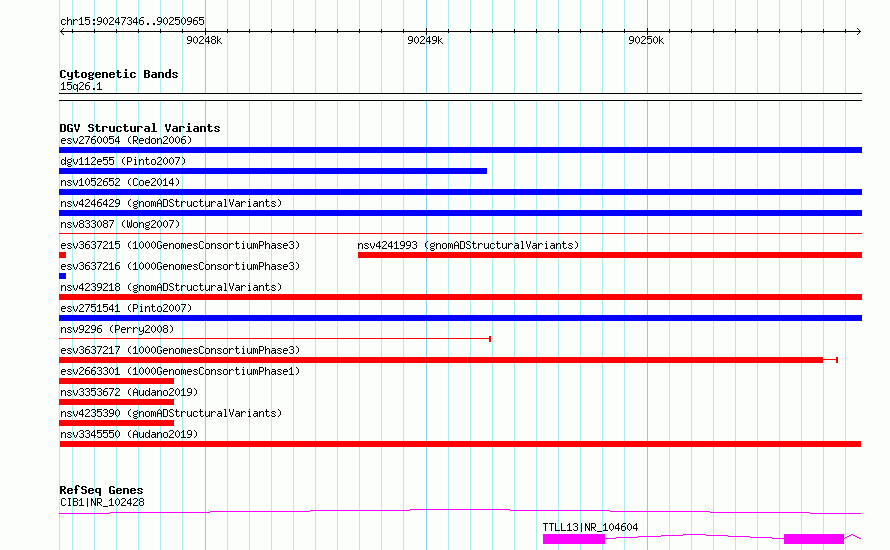Viewport: 890px width, 550px height.
Task: Click the Cytogenetic Bands track title
Action: pos(119,74)
